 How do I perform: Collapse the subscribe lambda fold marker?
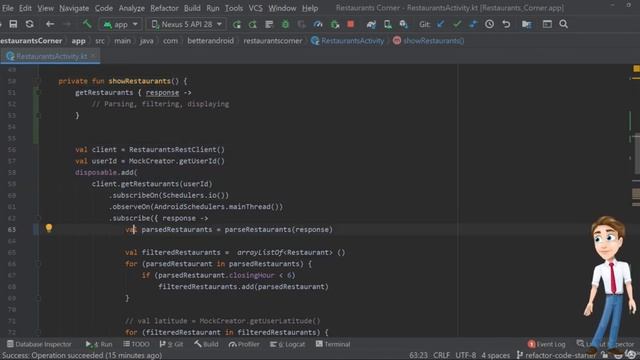[x=38, y=218]
